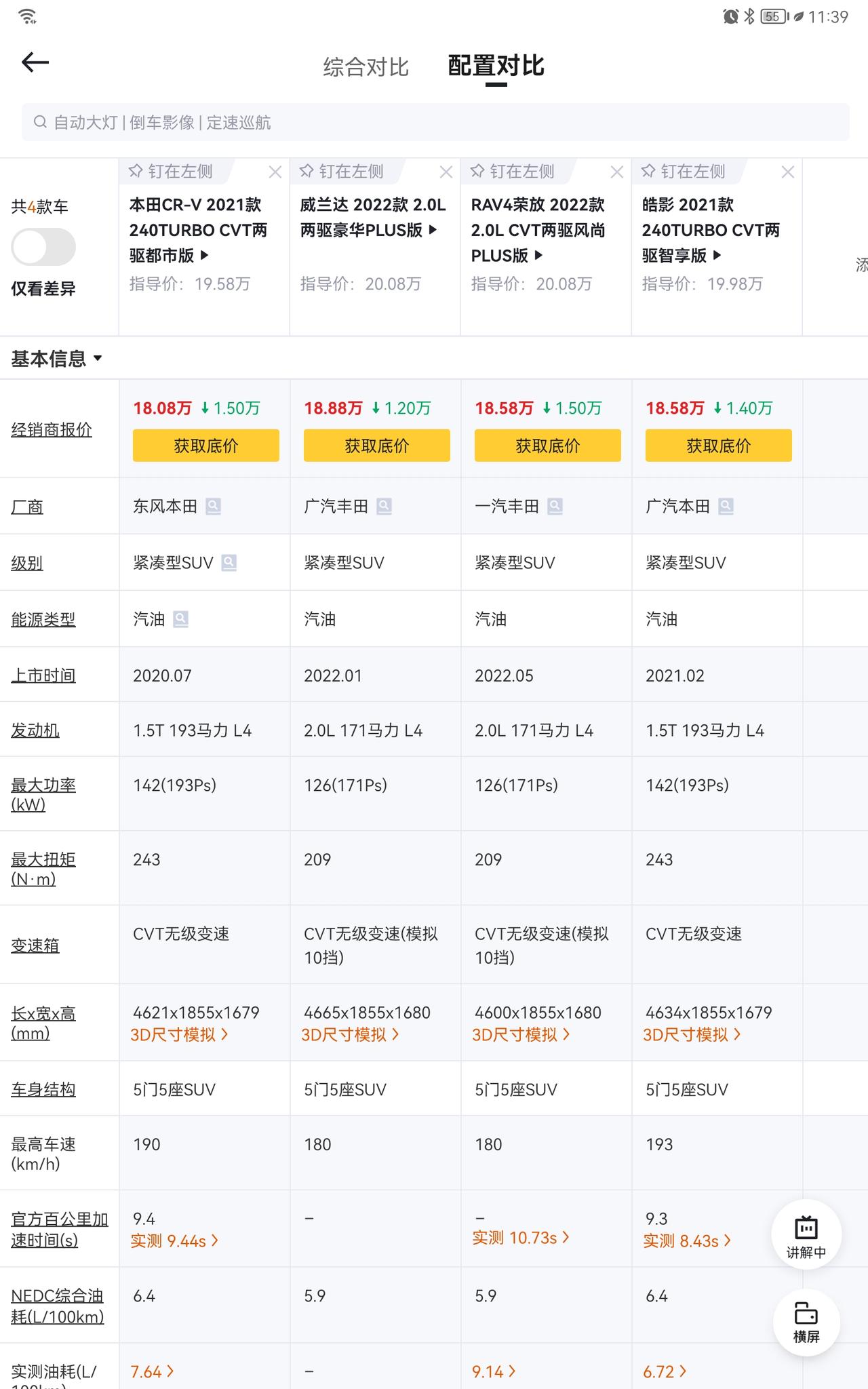Open 能源类型 term explanation

click(43, 619)
